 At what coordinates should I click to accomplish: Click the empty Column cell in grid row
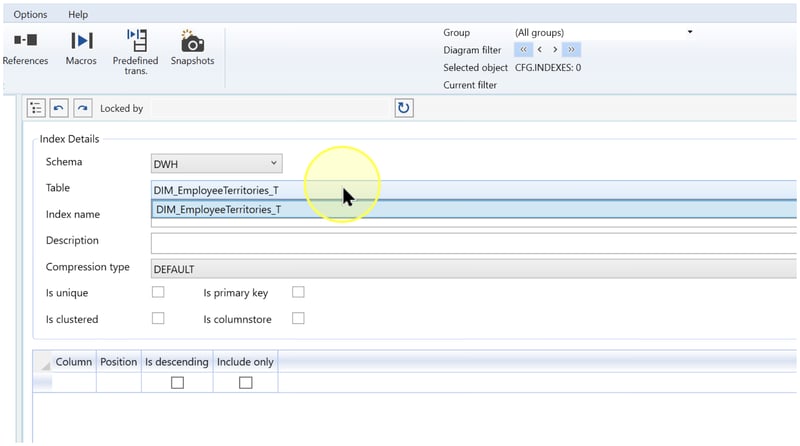[x=74, y=383]
